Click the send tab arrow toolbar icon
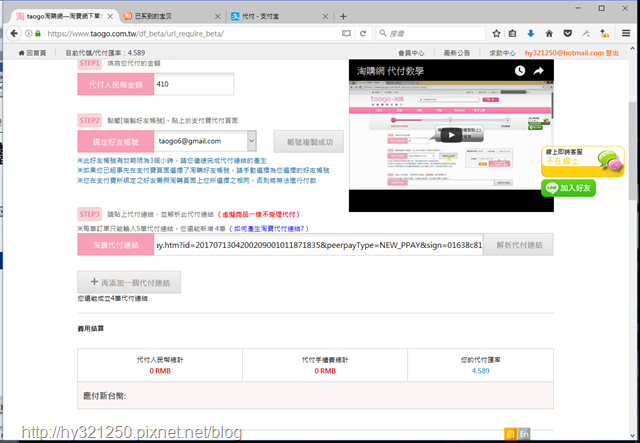The width and height of the screenshot is (640, 443). click(x=586, y=33)
